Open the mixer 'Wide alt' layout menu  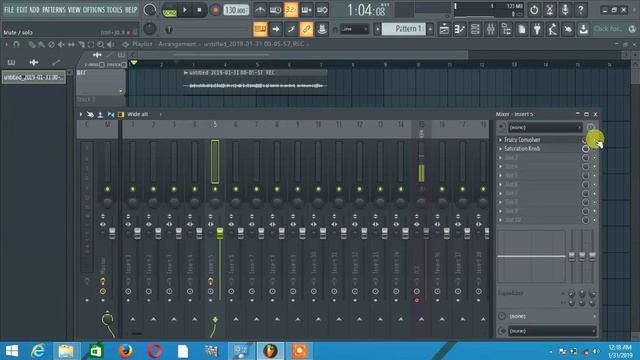pyautogui.click(x=138, y=114)
